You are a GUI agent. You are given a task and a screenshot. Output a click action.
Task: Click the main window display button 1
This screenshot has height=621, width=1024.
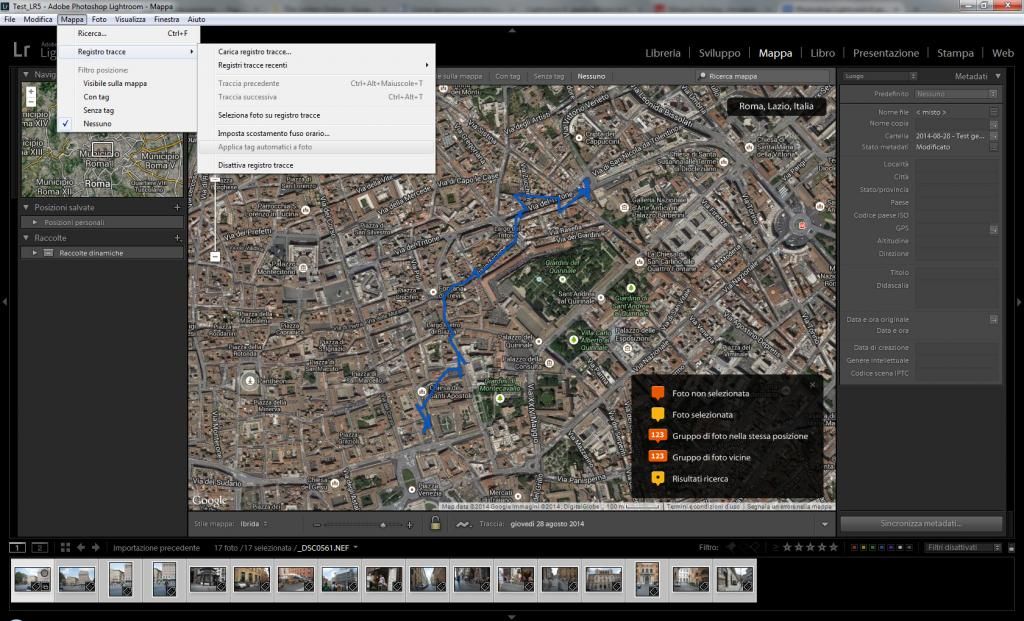[17, 547]
